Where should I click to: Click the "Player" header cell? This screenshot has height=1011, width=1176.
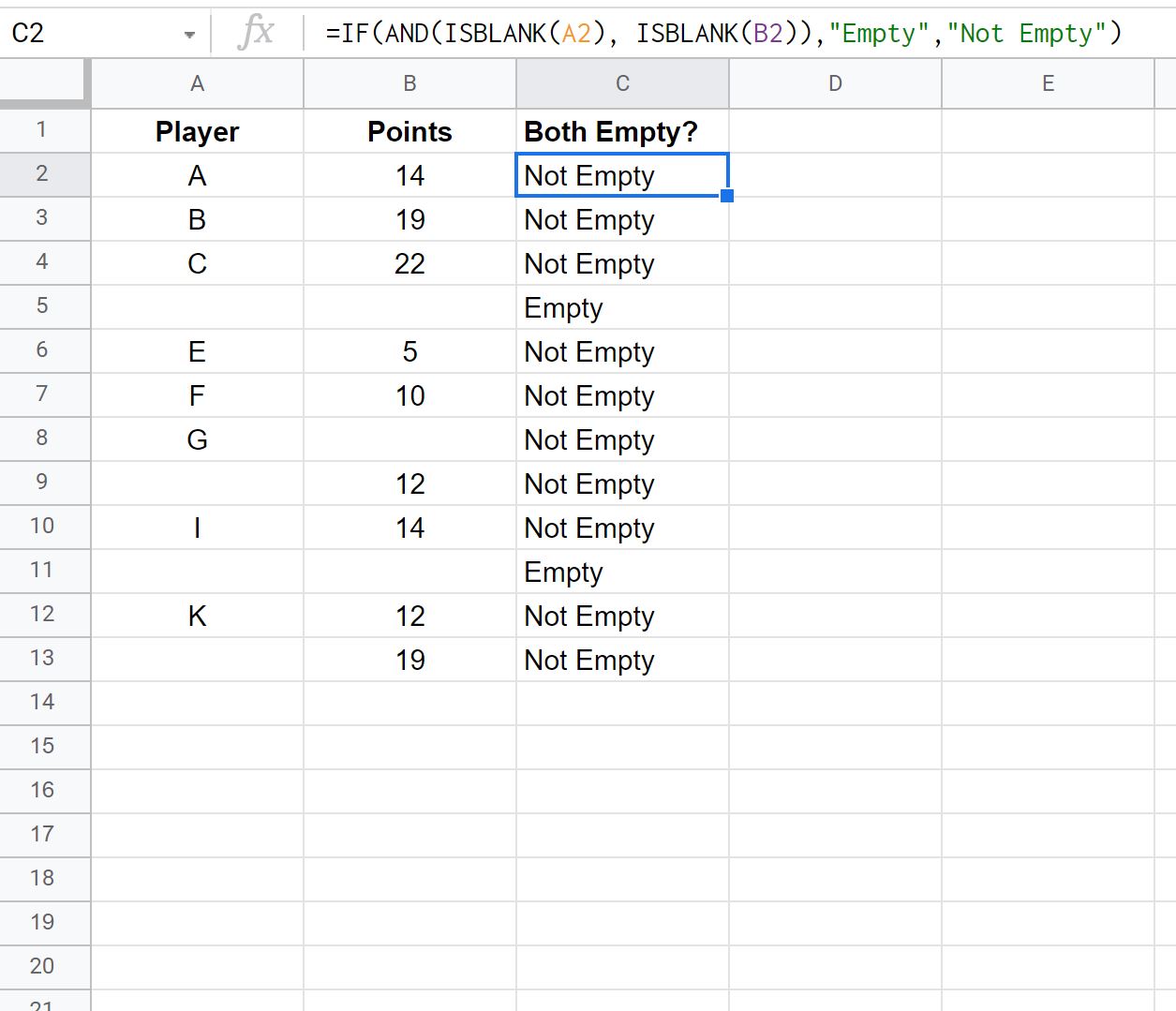click(x=197, y=132)
